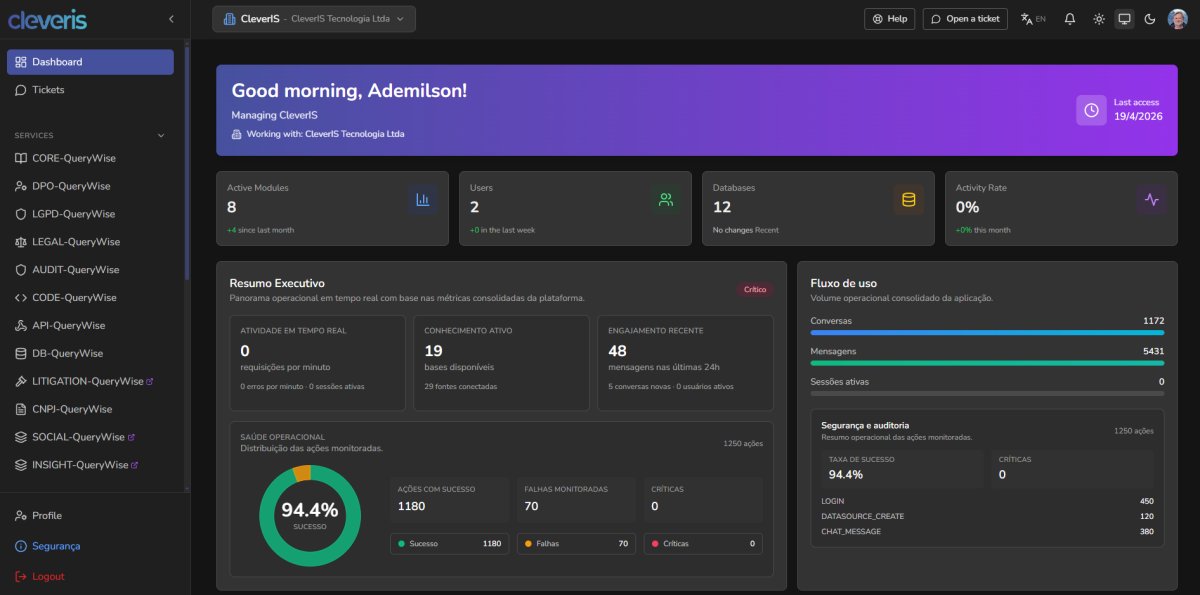Screen dimensions: 1200x595
Task: Click the Help button
Action: (x=889, y=19)
